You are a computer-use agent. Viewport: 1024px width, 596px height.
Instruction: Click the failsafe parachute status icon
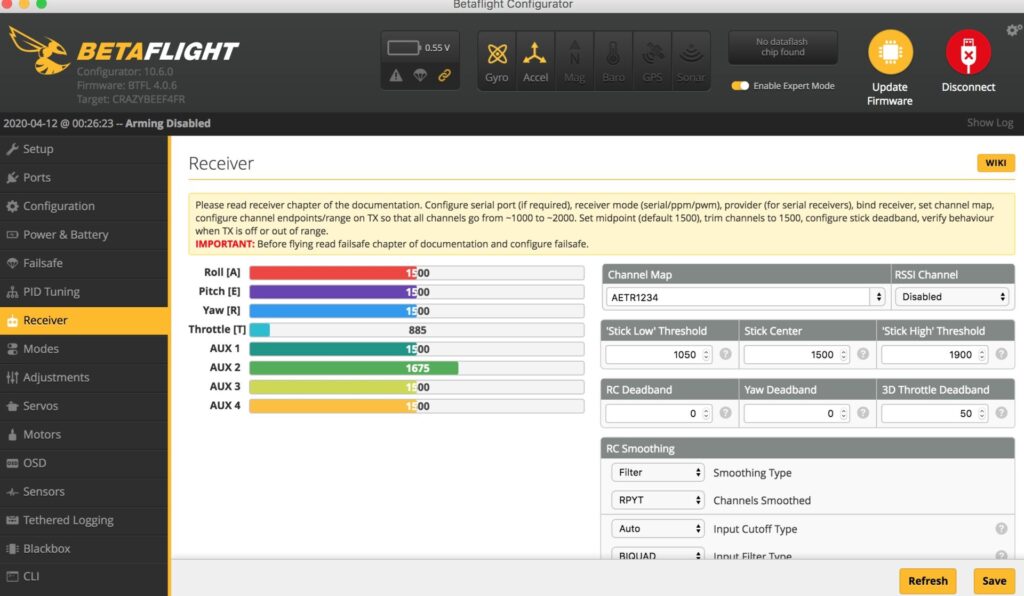(420, 76)
